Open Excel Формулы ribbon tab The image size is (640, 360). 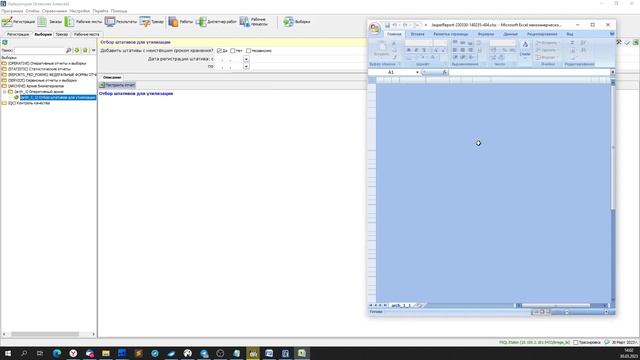coord(486,34)
